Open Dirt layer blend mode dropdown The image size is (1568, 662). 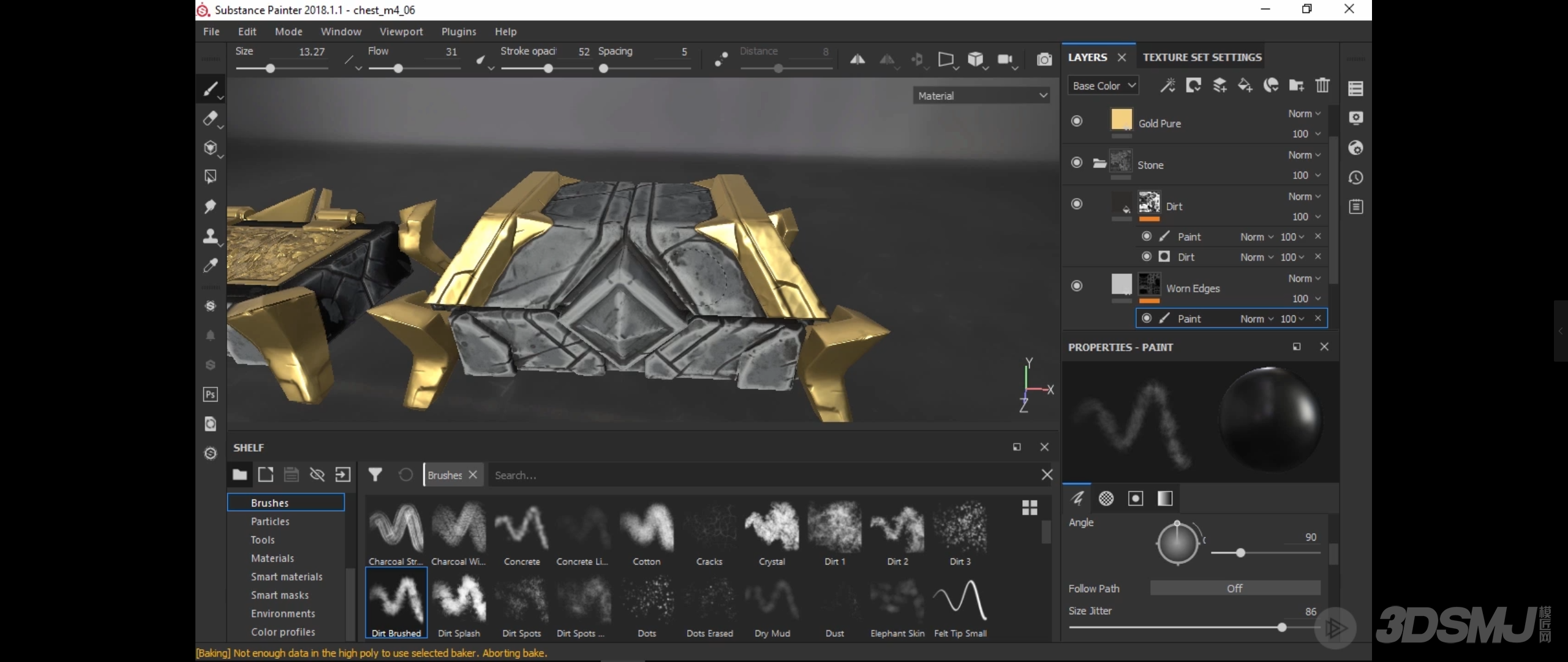click(x=1304, y=196)
